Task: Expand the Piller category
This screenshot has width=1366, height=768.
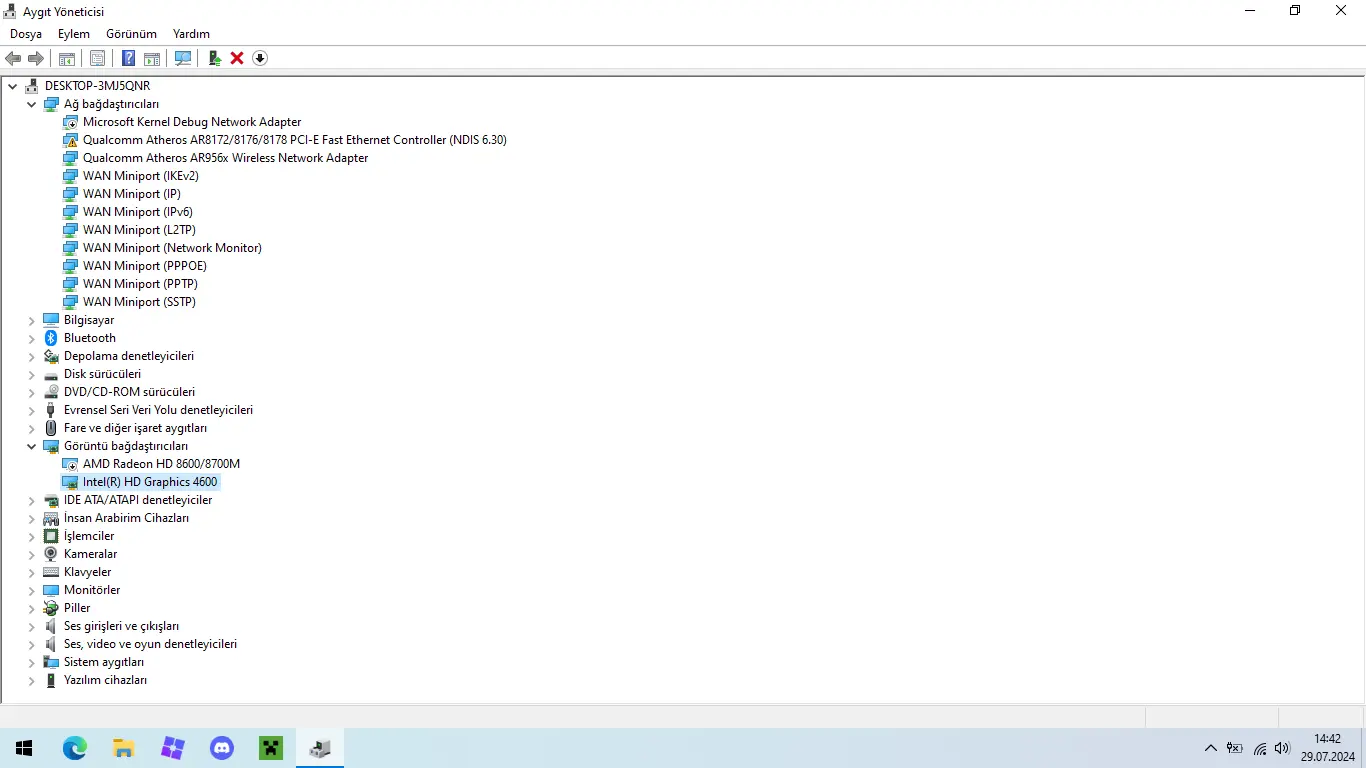Action: click(32, 608)
